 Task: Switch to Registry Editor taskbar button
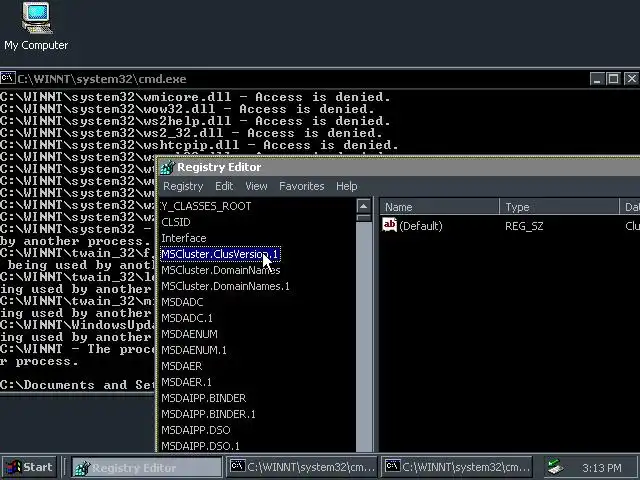tap(147, 467)
